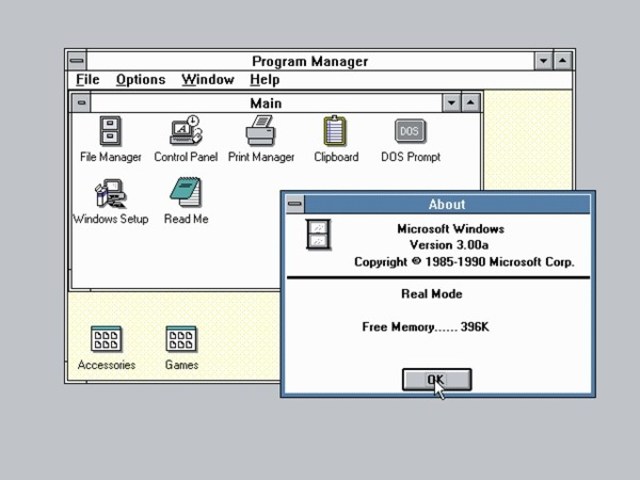Select the Games program group icon

181,339
